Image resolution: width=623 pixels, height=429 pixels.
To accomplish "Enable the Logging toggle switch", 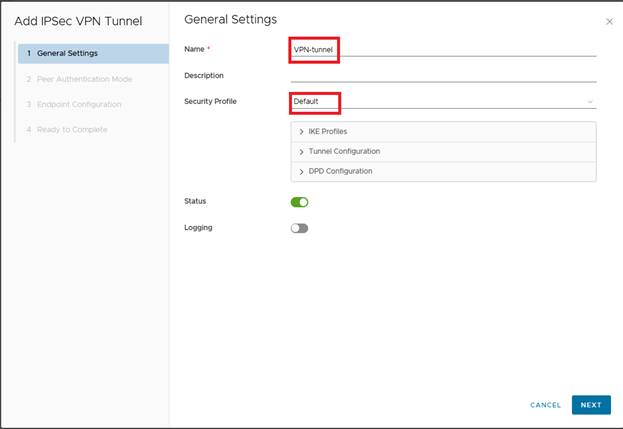I will pyautogui.click(x=299, y=228).
